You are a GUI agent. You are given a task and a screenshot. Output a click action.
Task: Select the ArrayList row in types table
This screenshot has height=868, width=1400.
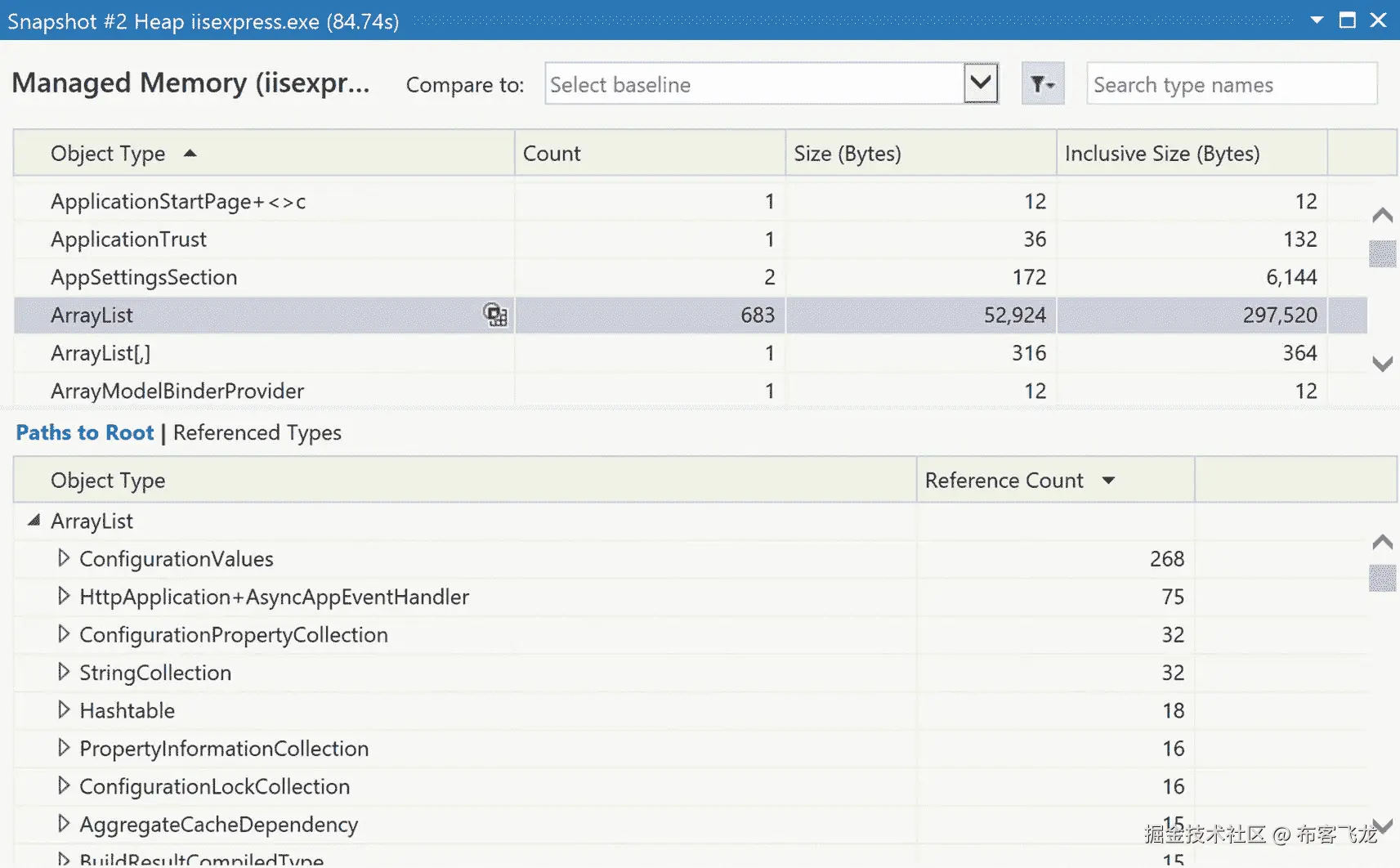691,315
